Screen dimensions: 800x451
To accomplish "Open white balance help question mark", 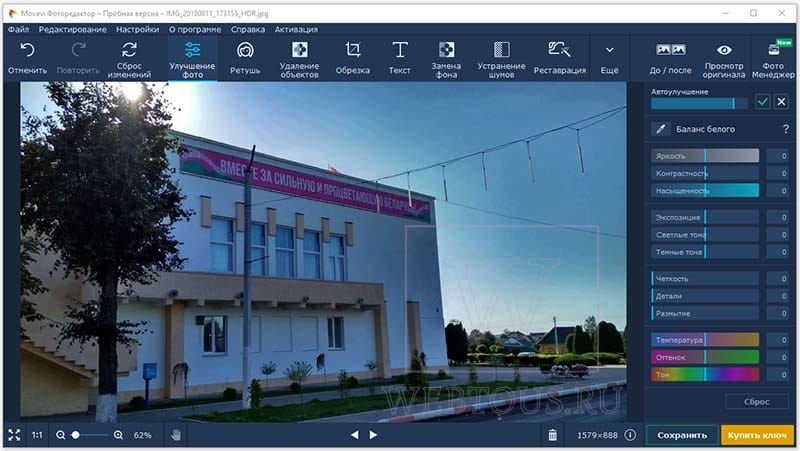I will [786, 129].
